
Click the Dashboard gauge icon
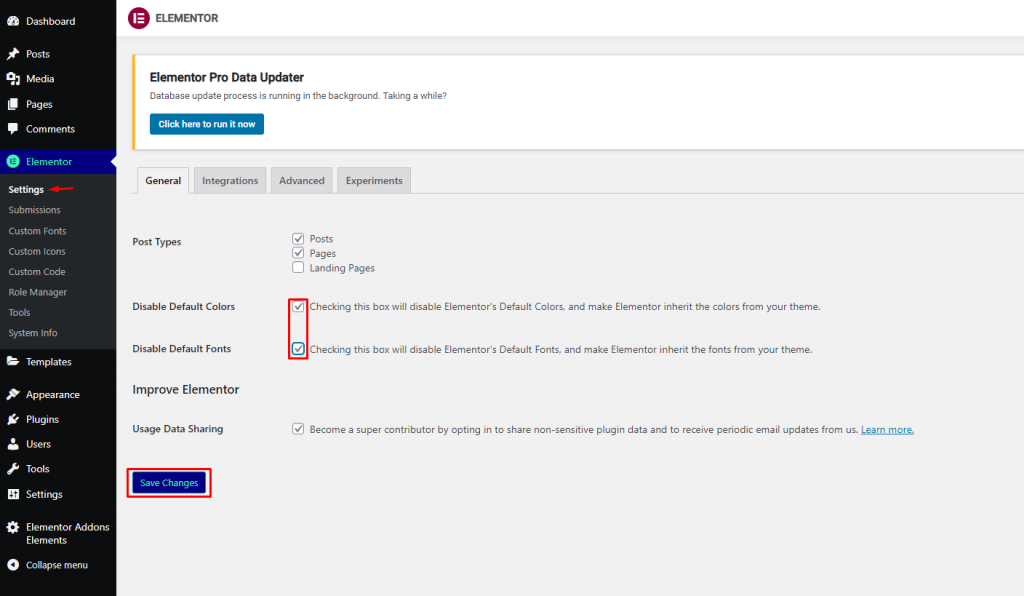(x=13, y=22)
